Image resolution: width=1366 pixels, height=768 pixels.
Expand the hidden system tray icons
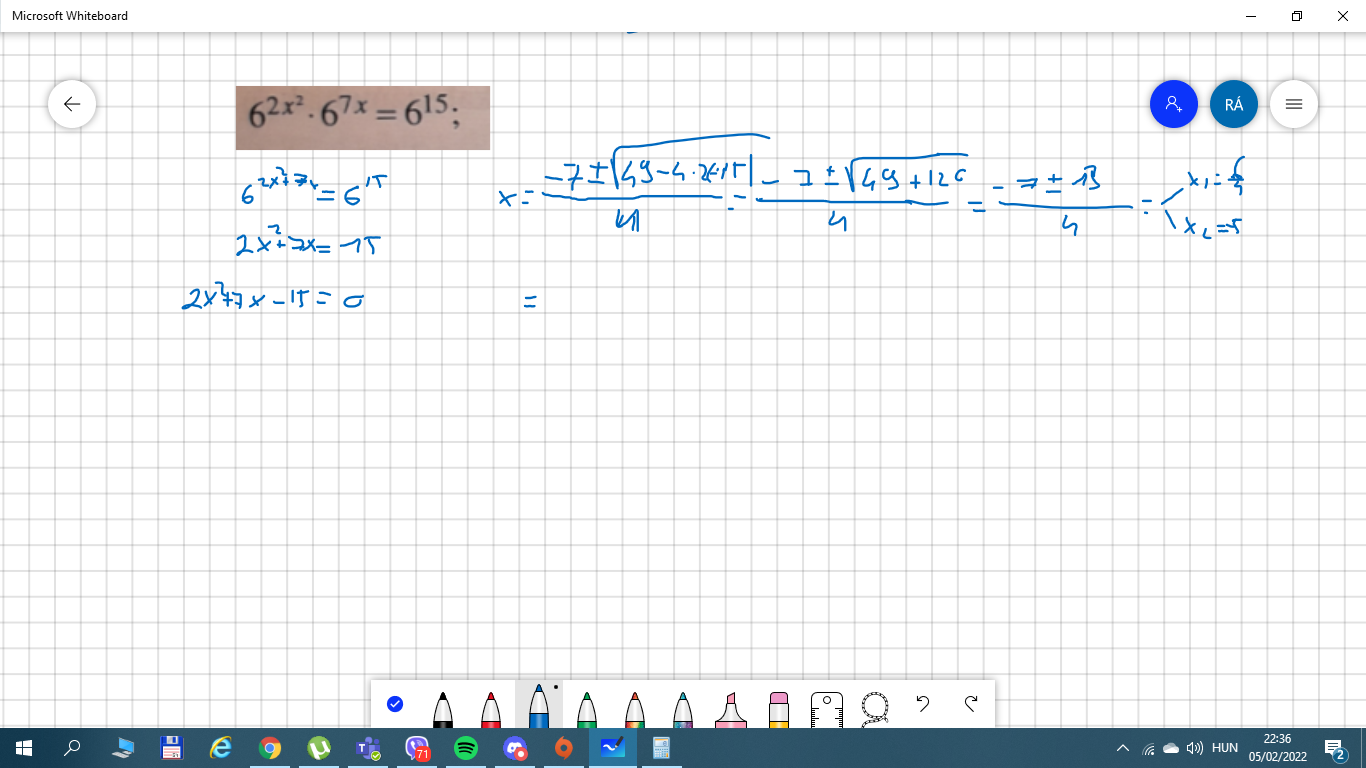[1123, 748]
